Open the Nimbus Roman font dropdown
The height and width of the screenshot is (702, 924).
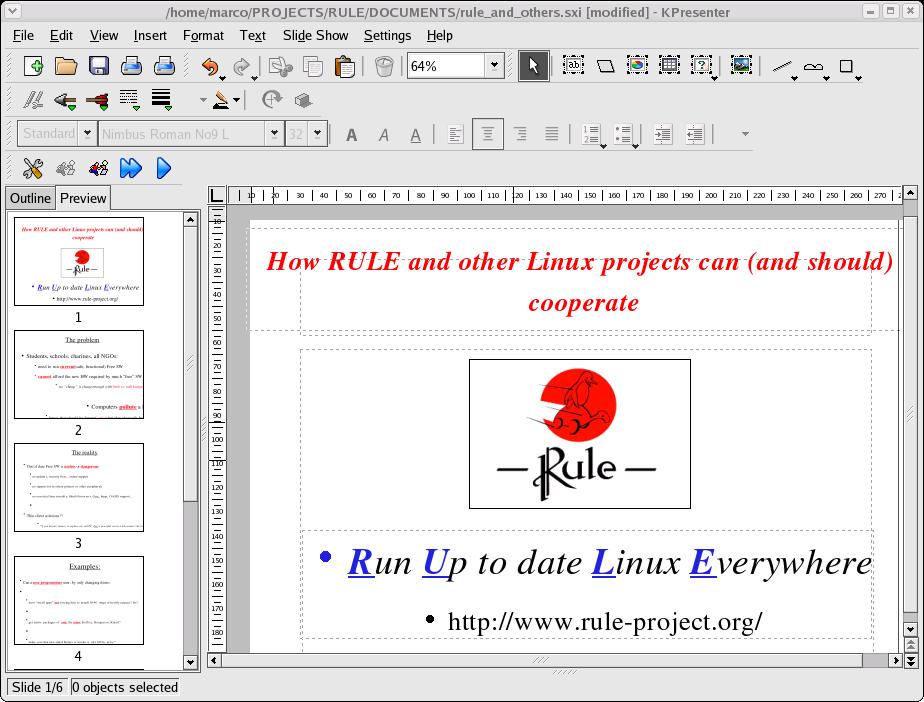(x=274, y=134)
